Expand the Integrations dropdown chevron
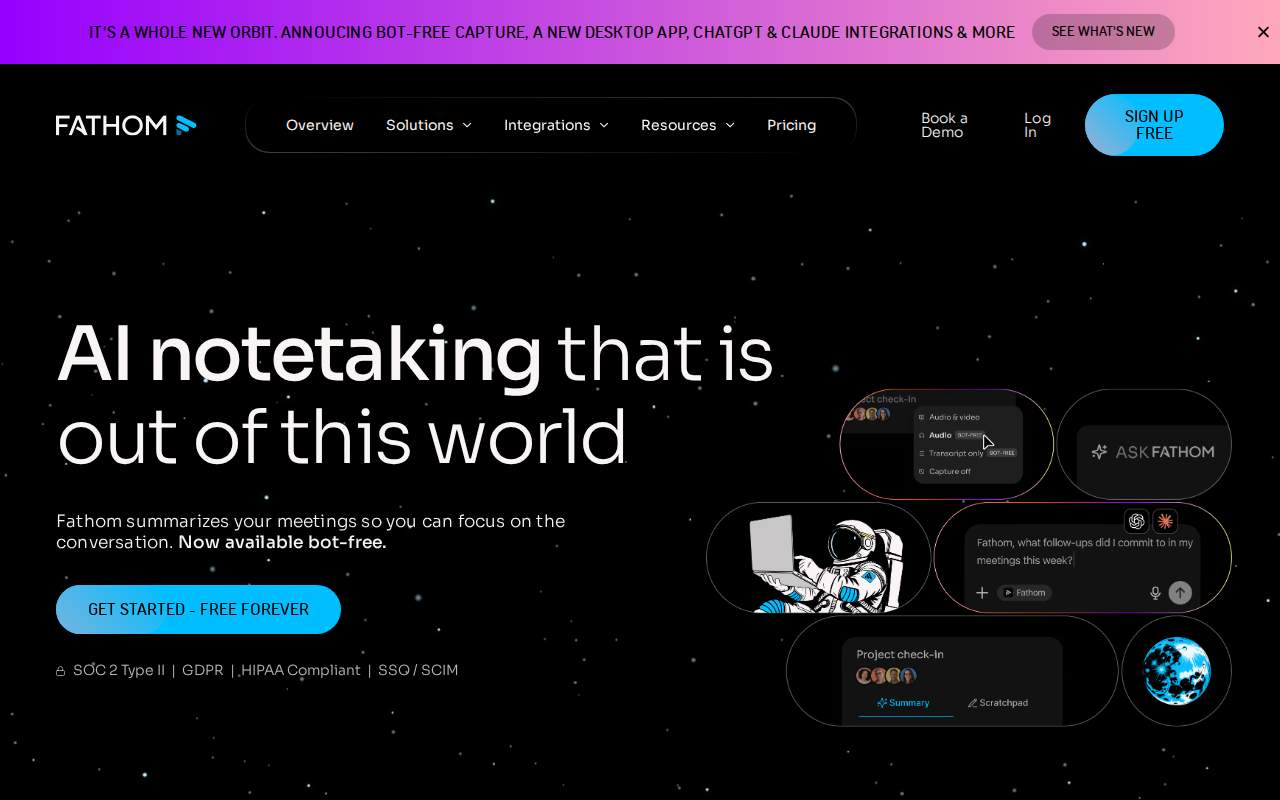Screen dimensions: 1280x800 [x=604, y=125]
